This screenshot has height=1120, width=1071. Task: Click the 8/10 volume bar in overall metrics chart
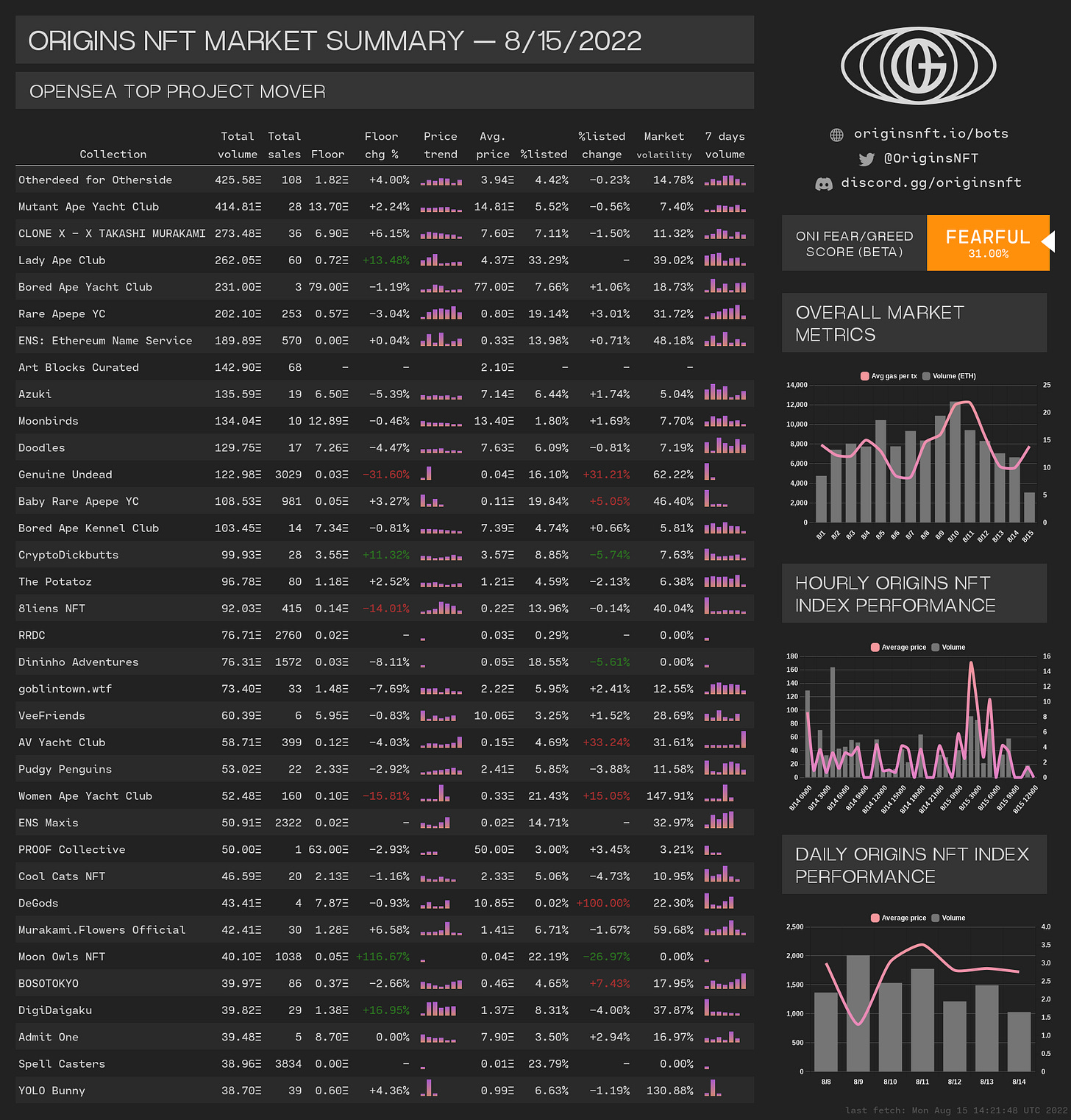tap(955, 462)
